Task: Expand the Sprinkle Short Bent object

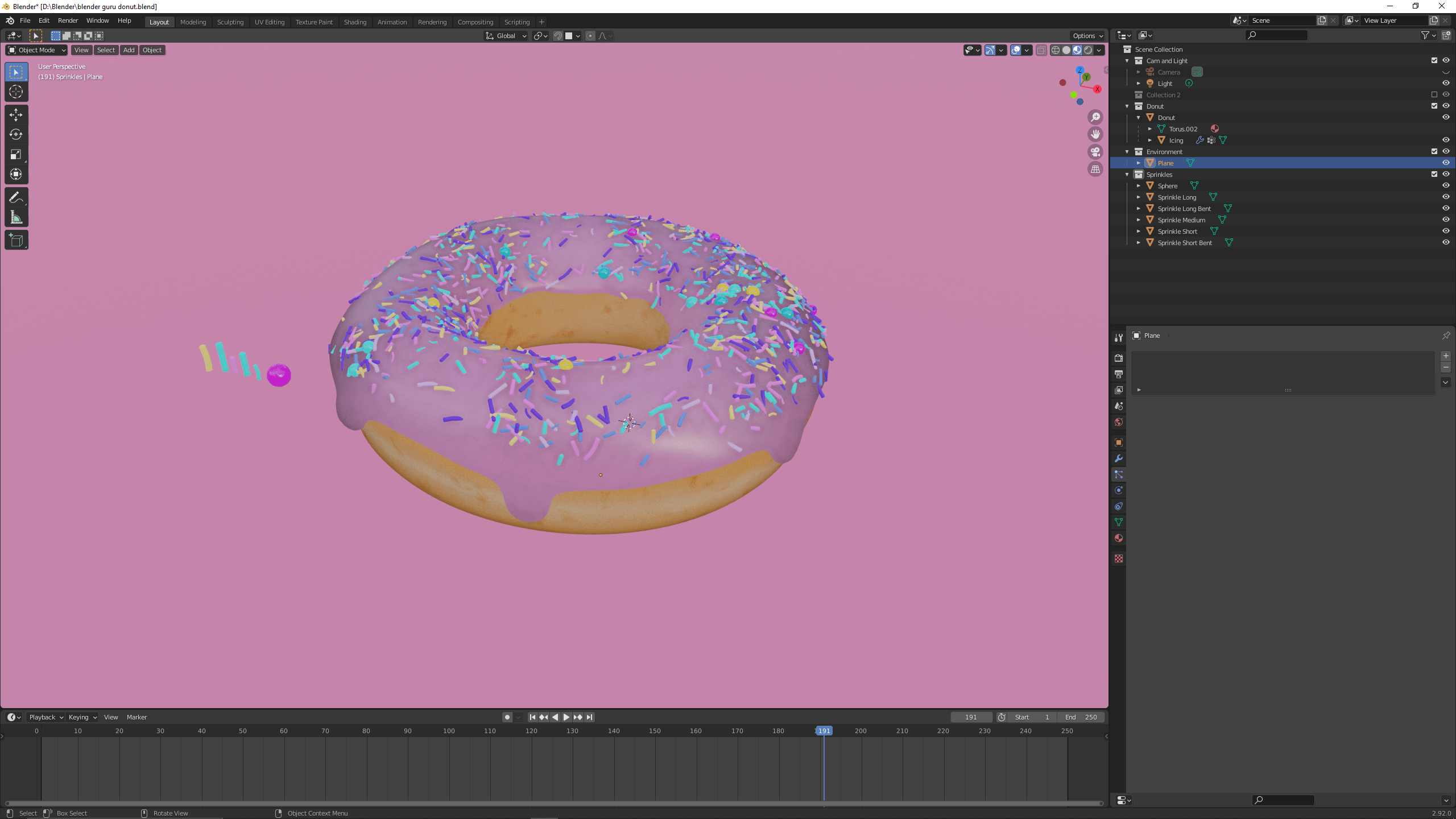Action: (1139, 243)
